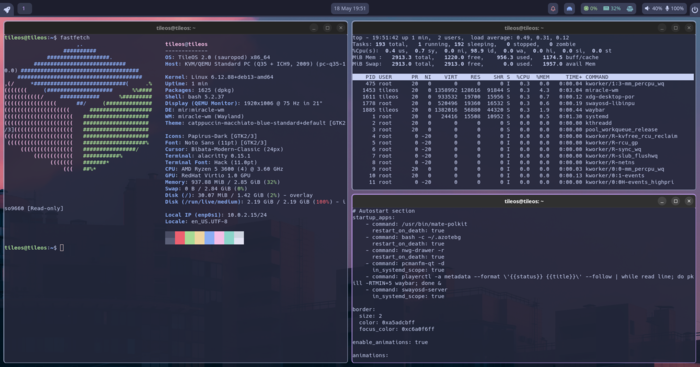Minimize the top process monitor window
The image size is (700, 367).
[662, 28]
